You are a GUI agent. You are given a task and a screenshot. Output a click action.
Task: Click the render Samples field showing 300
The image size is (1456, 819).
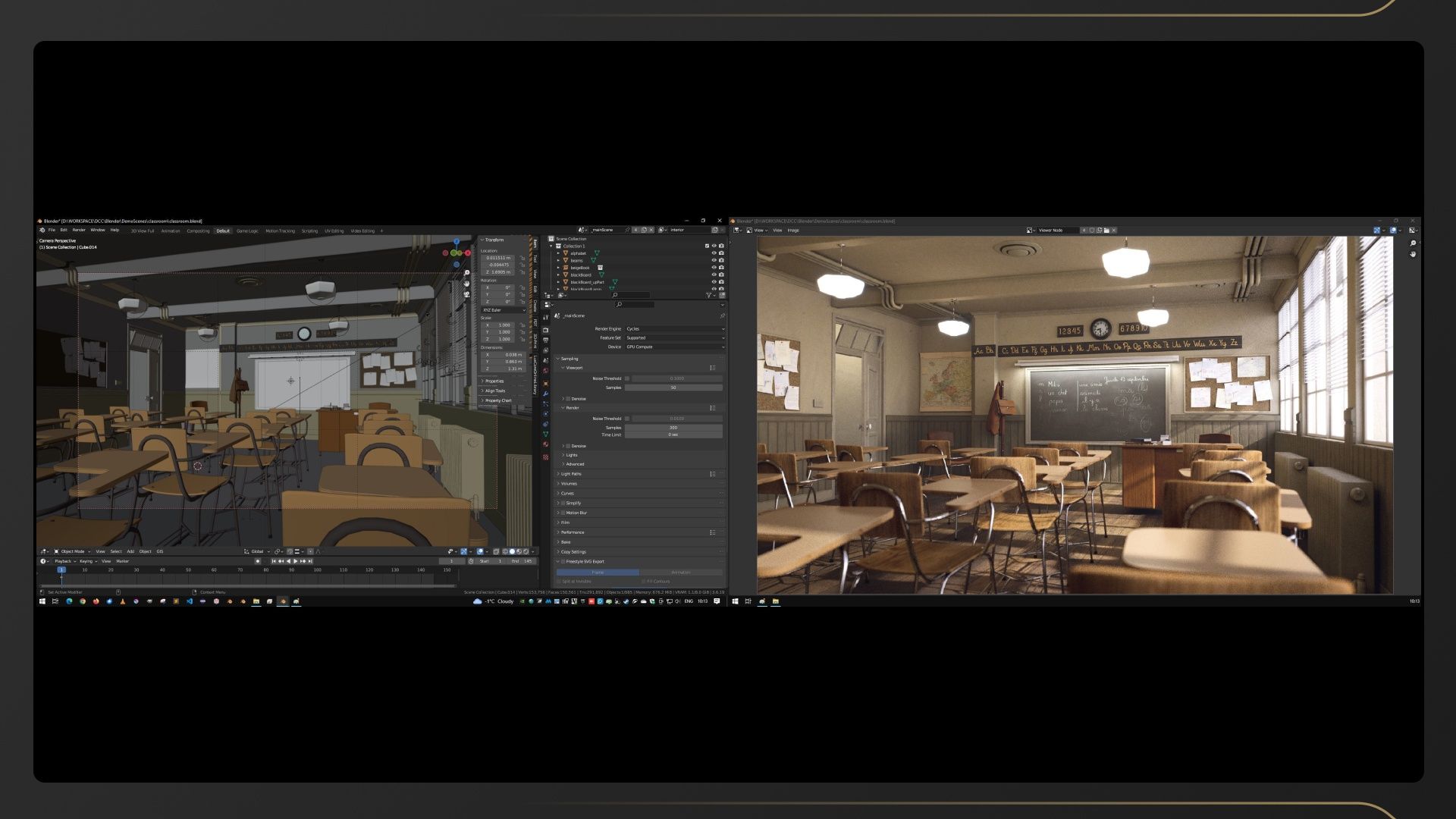click(673, 428)
